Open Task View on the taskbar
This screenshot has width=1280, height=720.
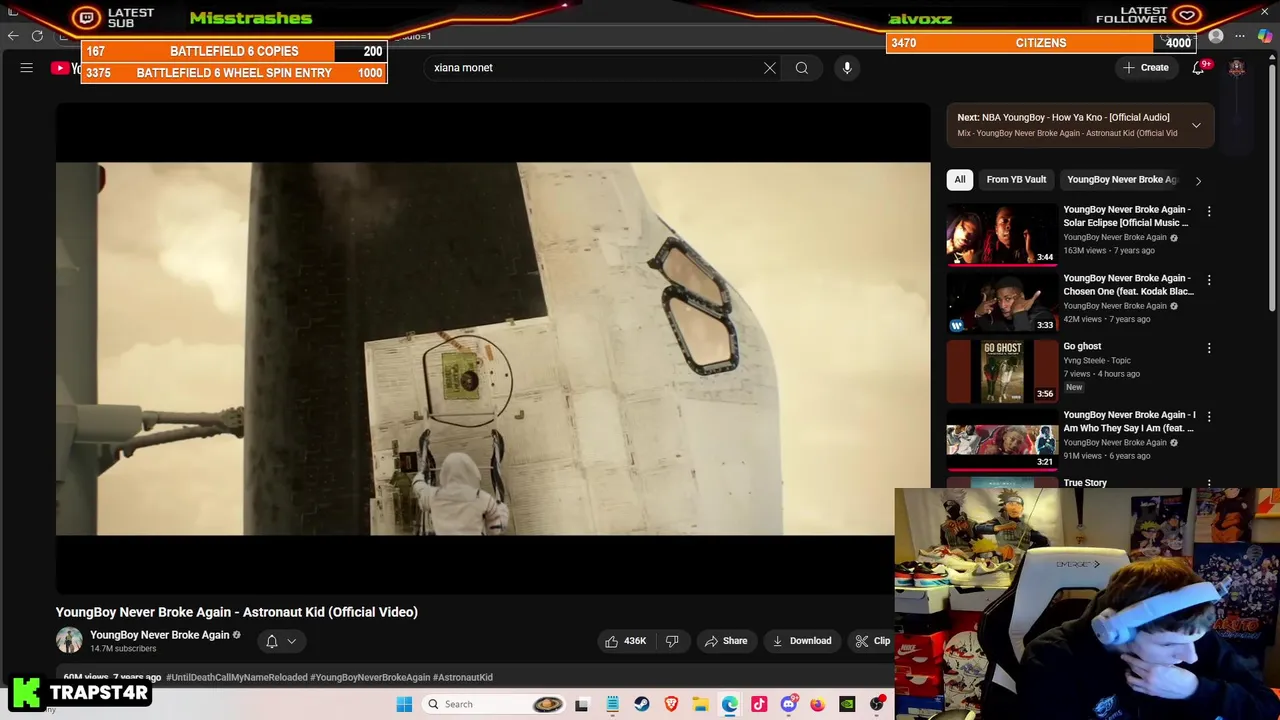click(582, 704)
